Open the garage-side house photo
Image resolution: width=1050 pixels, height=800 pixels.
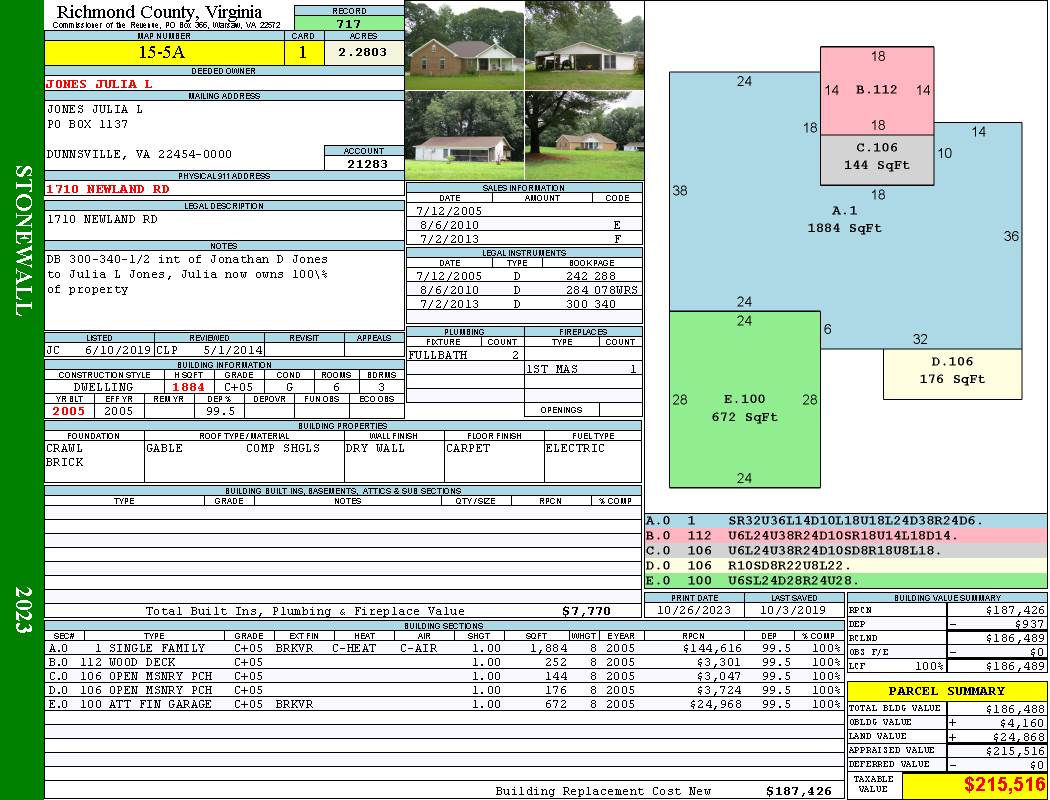(x=585, y=46)
